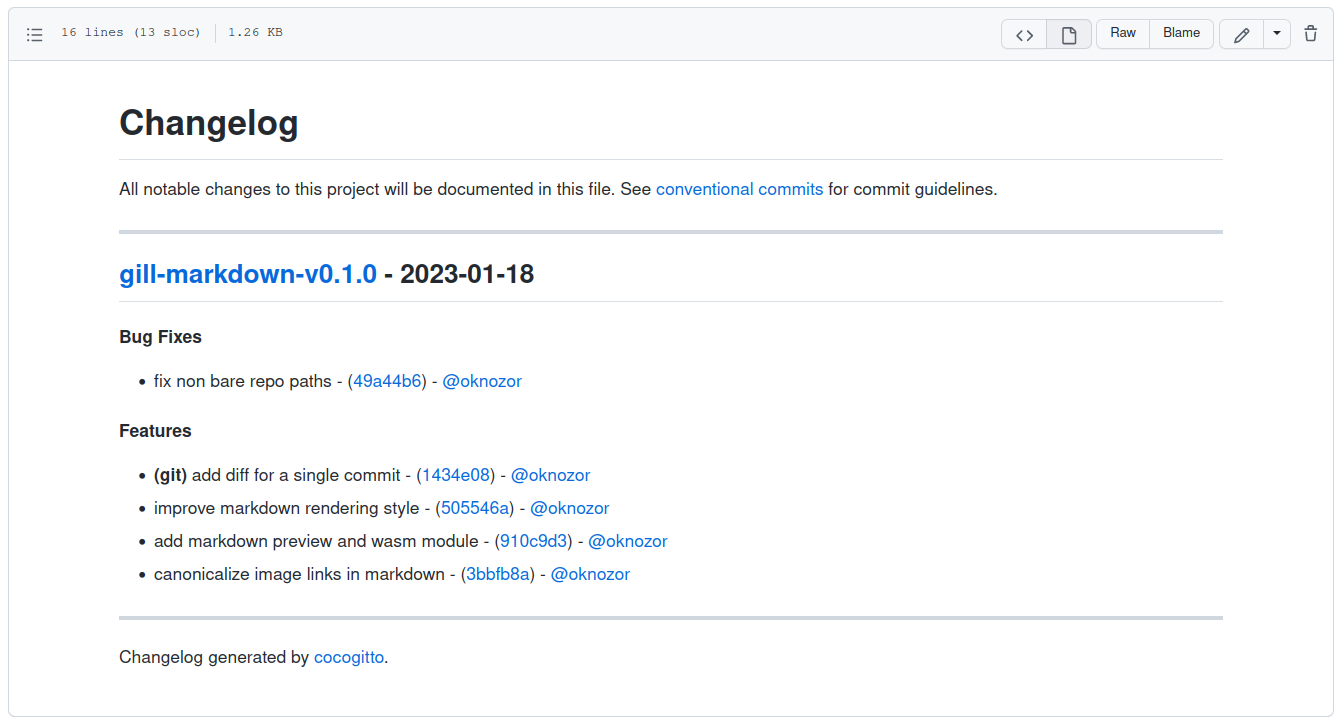Switch to source code view icon
This screenshot has height=728, width=1342.
1024,34
